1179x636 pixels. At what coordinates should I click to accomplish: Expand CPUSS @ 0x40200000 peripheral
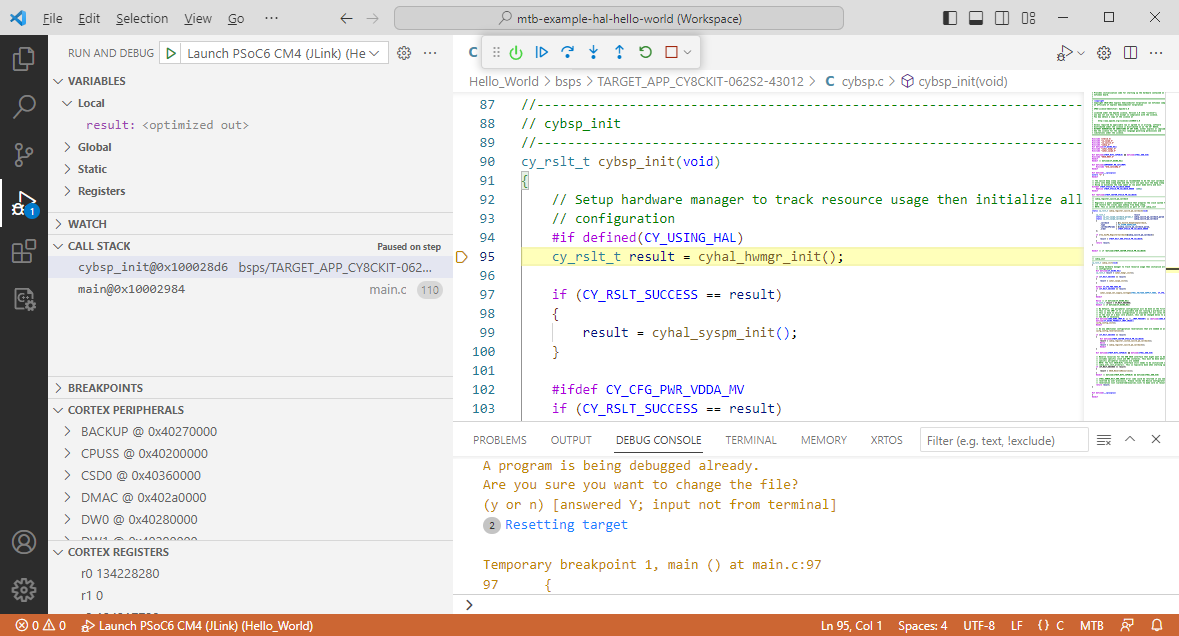144,453
